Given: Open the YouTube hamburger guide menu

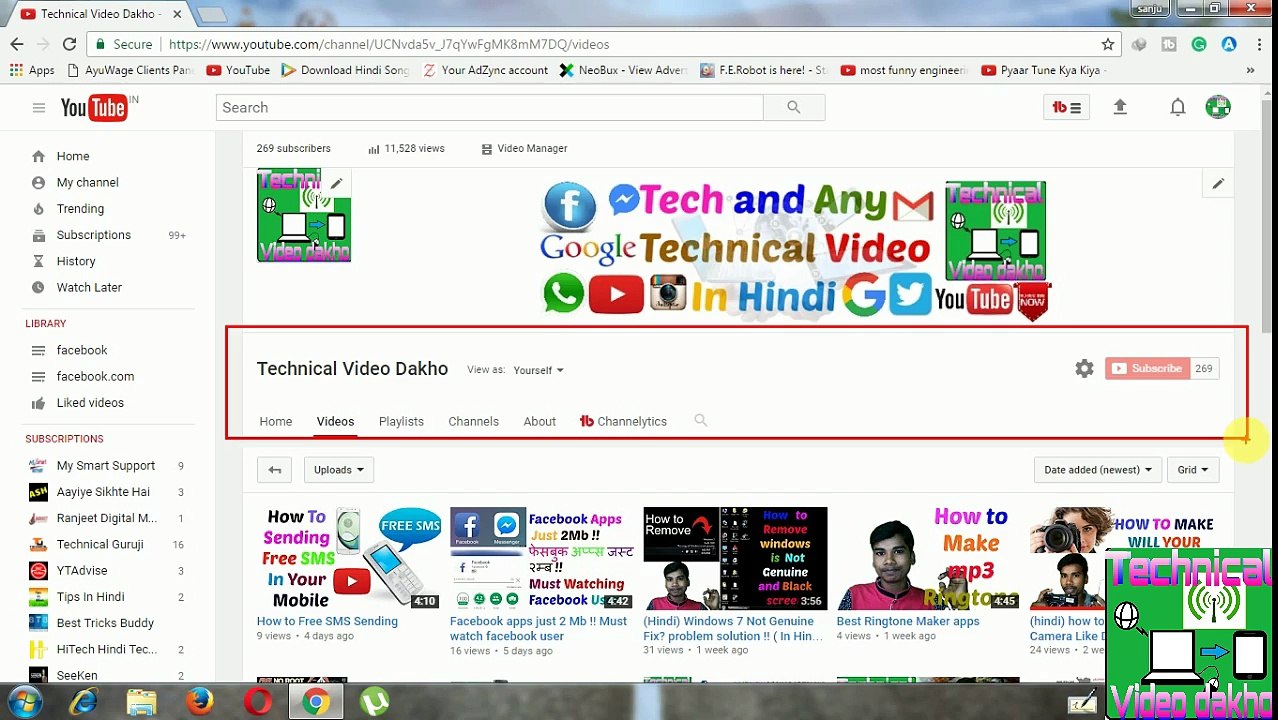Looking at the screenshot, I should 38,108.
